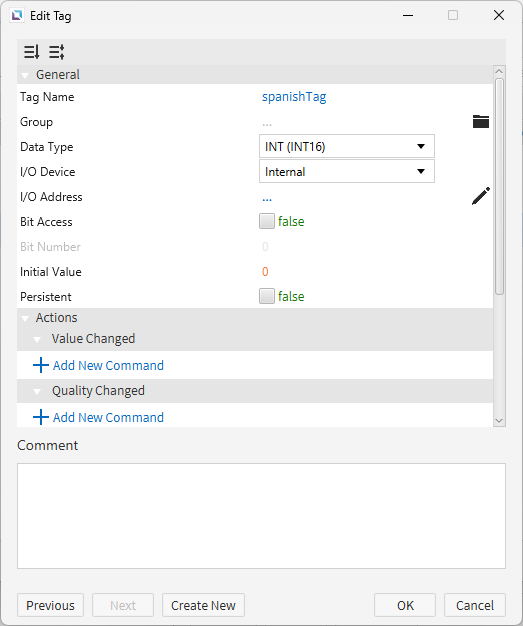Open the Data Type dropdown

[347, 146]
